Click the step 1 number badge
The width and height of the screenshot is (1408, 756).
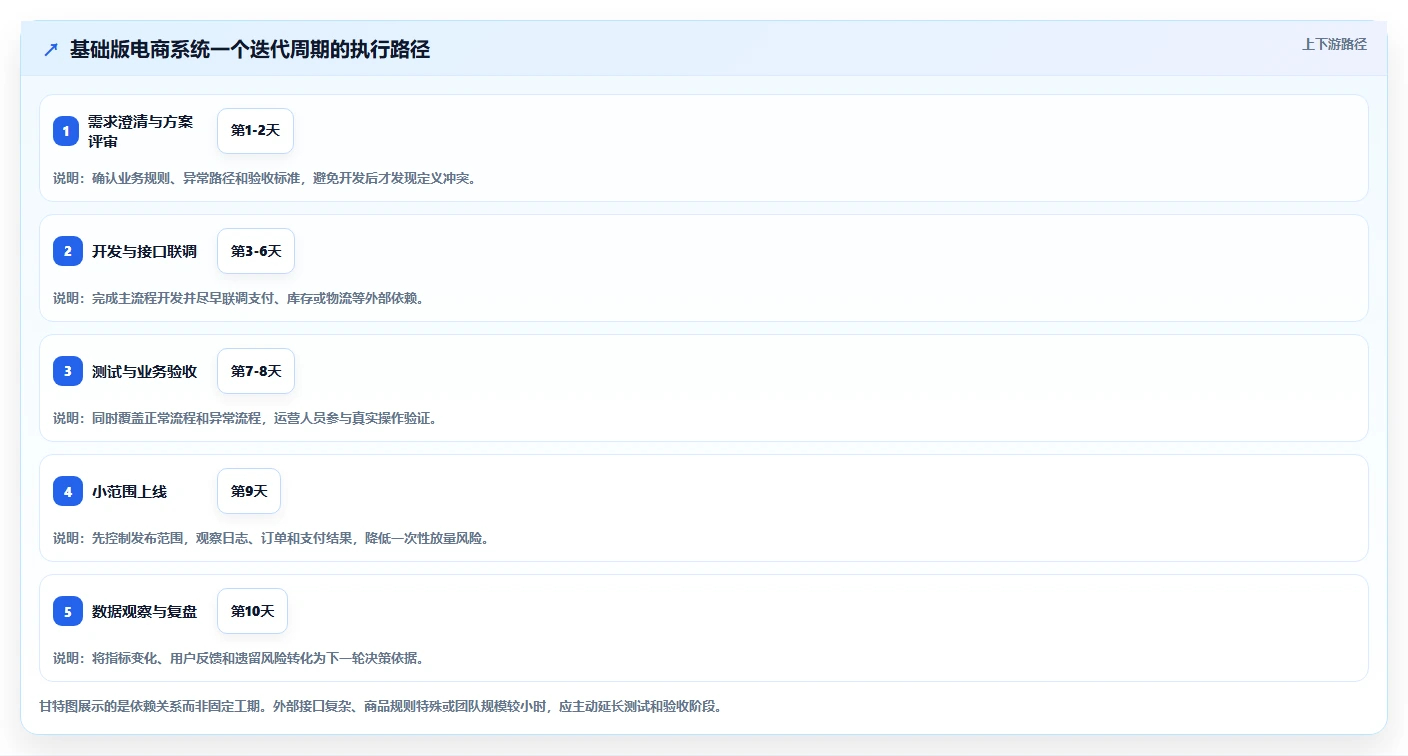[66, 131]
